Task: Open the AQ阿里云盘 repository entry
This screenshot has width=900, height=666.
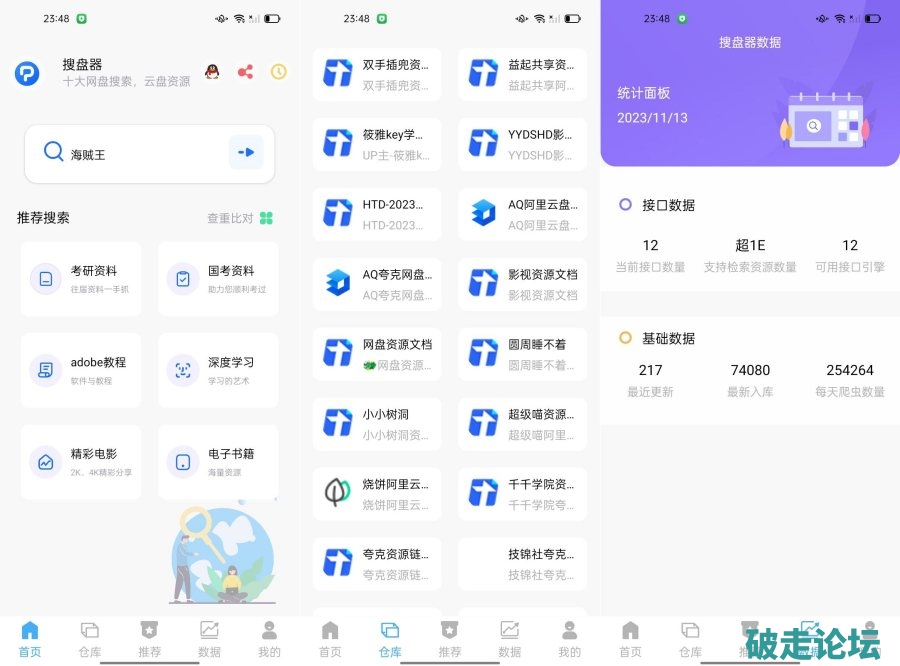Action: [522, 214]
